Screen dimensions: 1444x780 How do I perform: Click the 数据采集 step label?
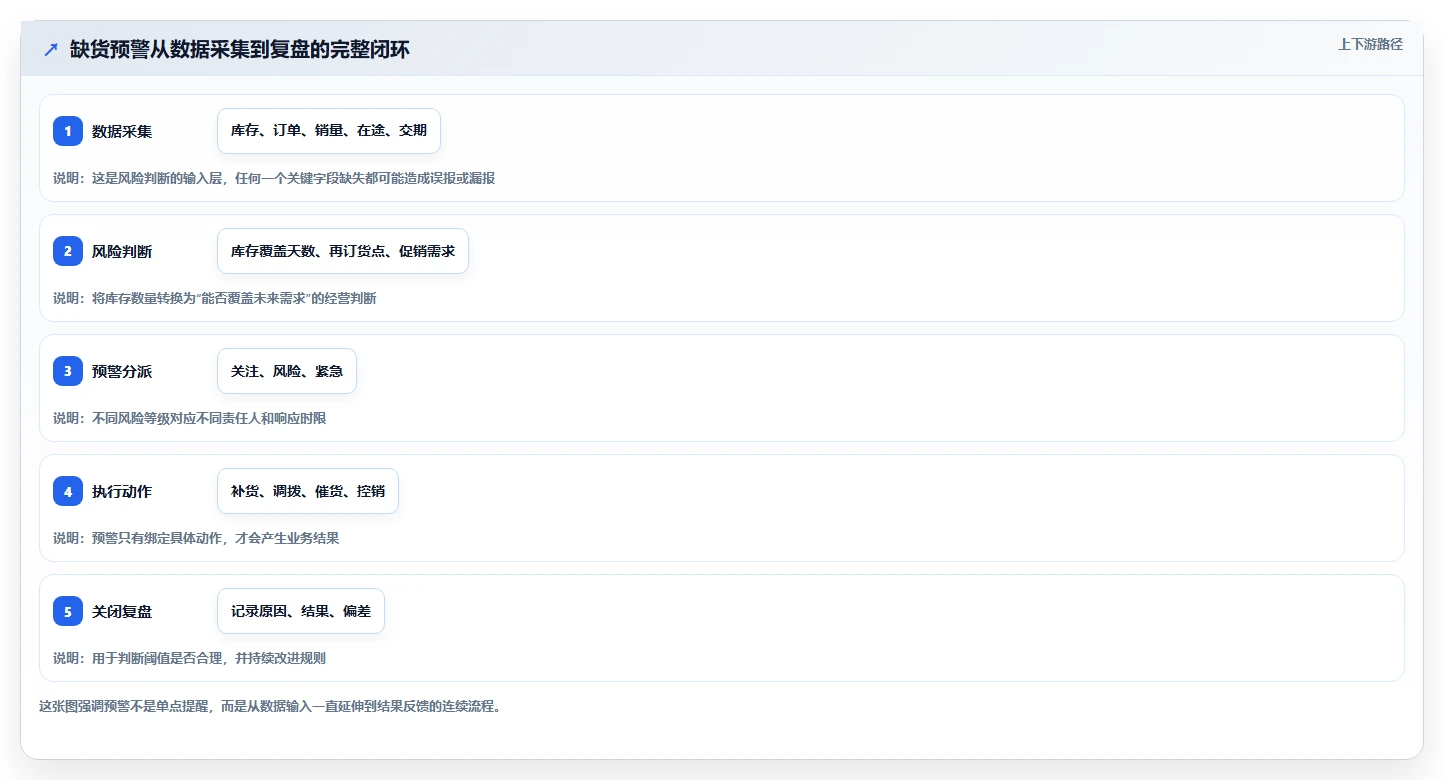tap(122, 131)
